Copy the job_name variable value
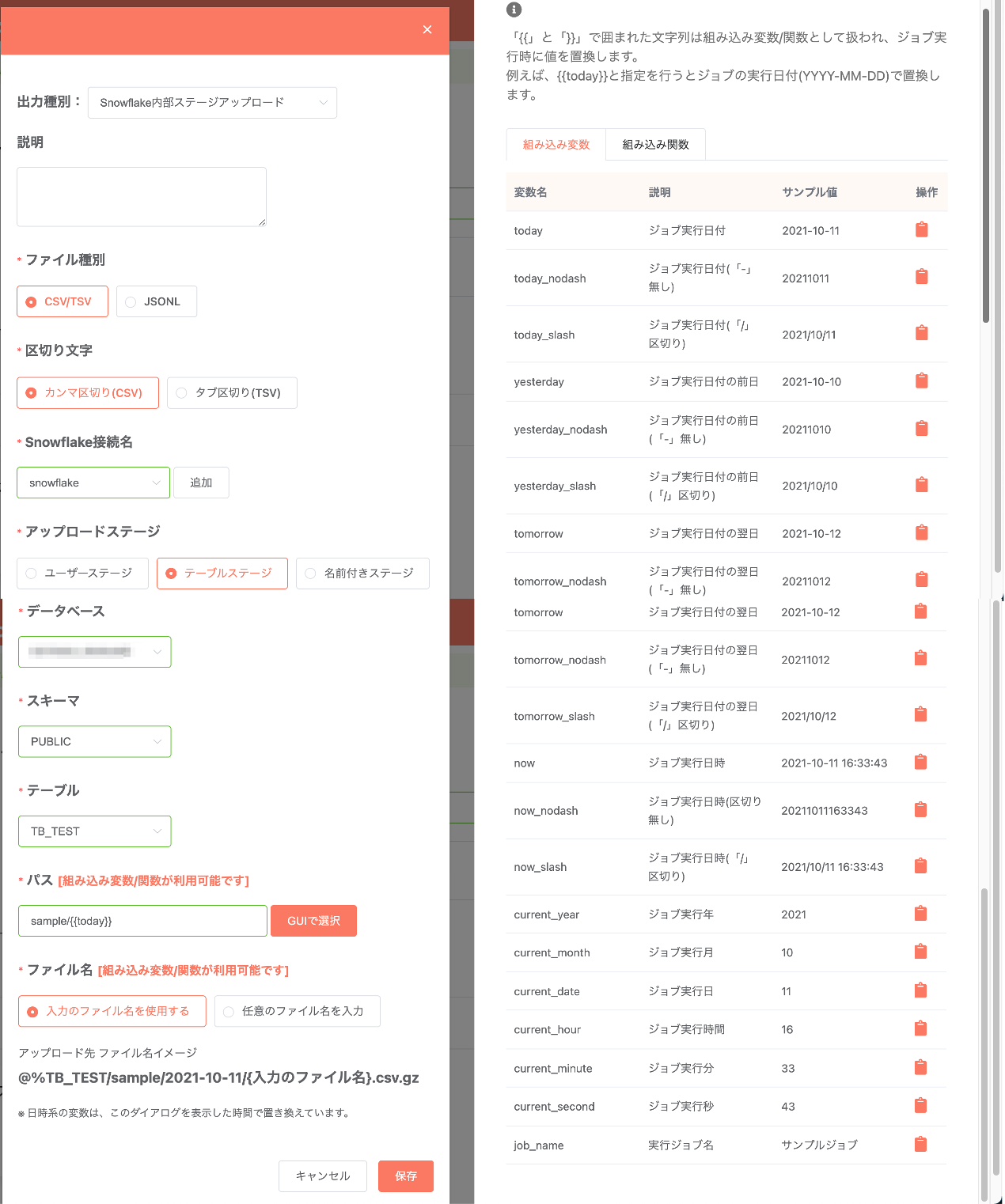1005x1204 pixels. (x=920, y=1144)
